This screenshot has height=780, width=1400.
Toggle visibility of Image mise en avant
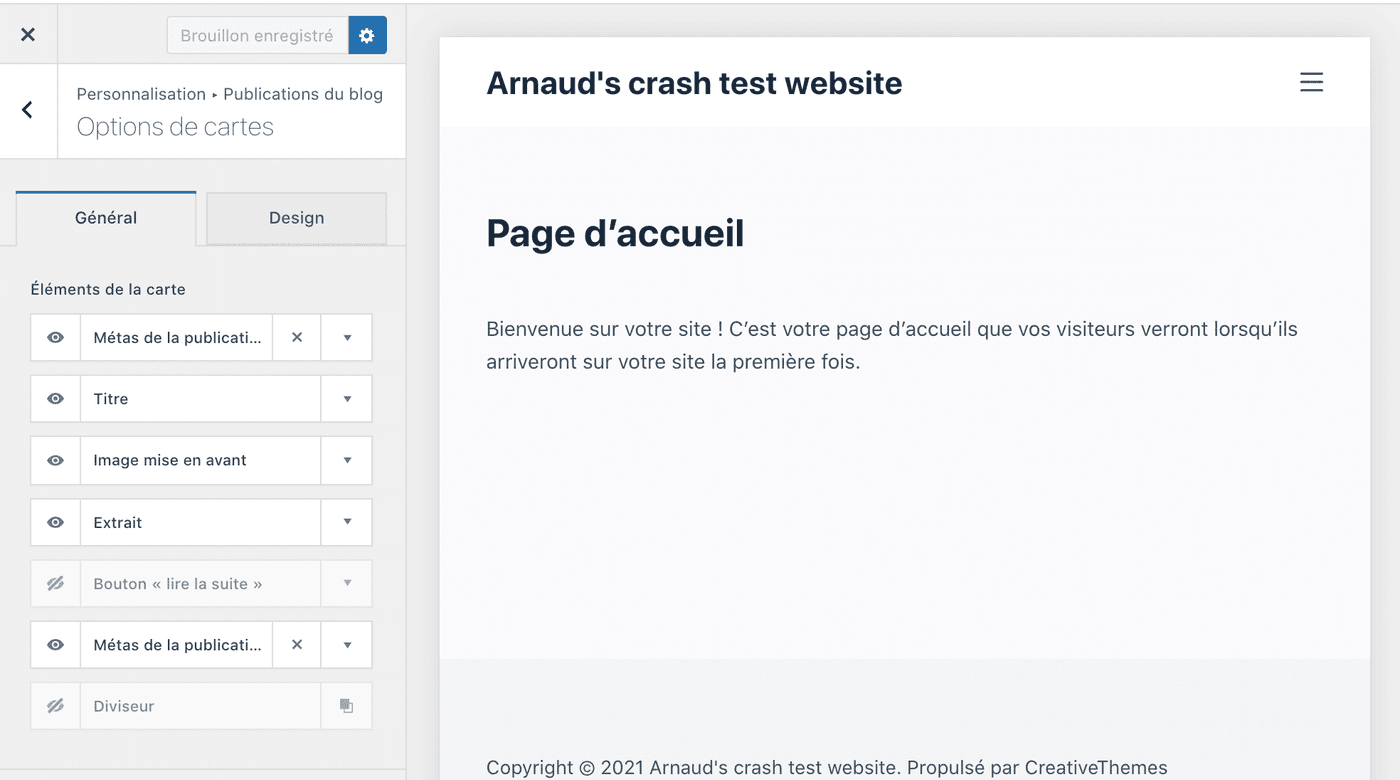pyautogui.click(x=56, y=461)
